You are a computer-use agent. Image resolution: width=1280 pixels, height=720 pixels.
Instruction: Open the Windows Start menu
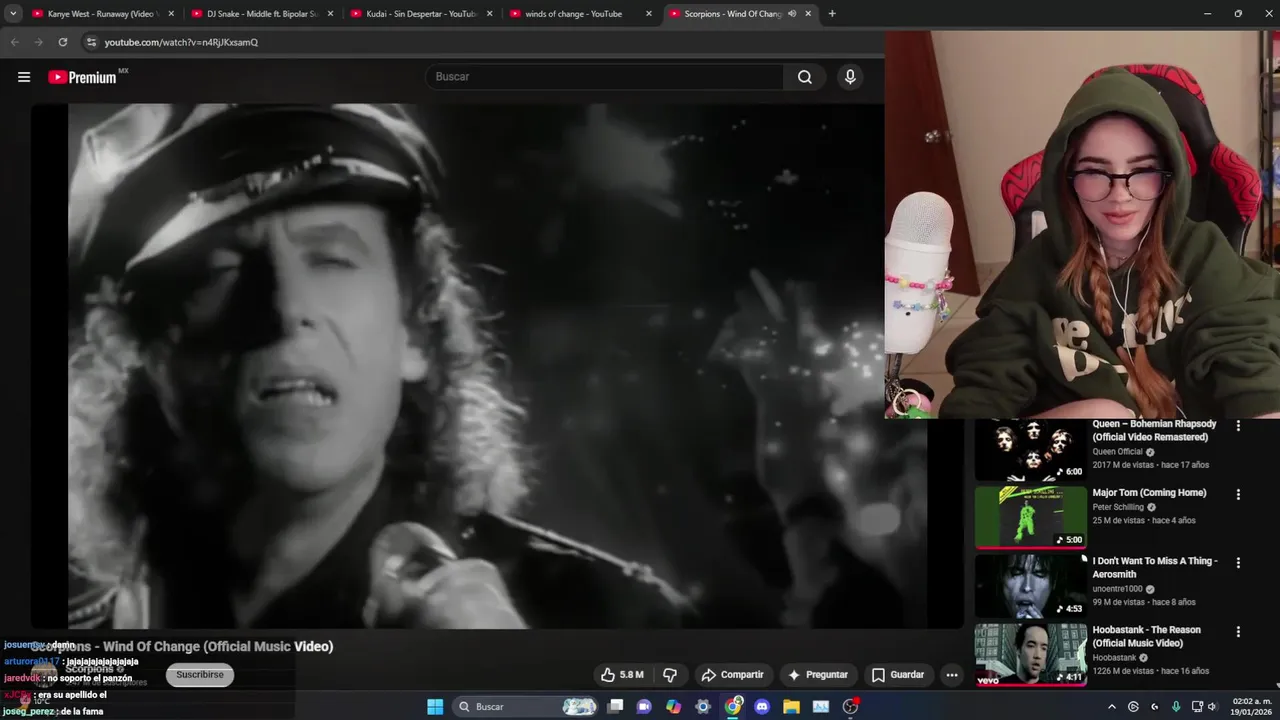tap(435, 707)
